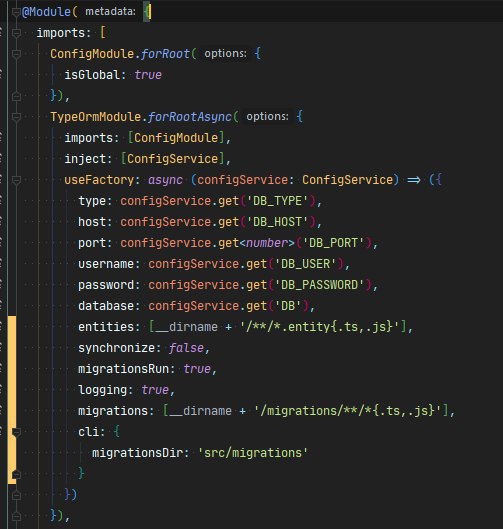Click the 'DB_PASSWORD' string literal
The width and height of the screenshot is (503, 529).
(319, 285)
